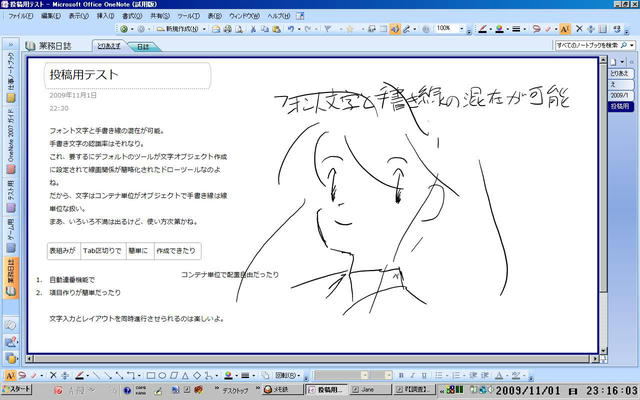Open the unfiled notes icon in left sidebar

[x=11, y=325]
